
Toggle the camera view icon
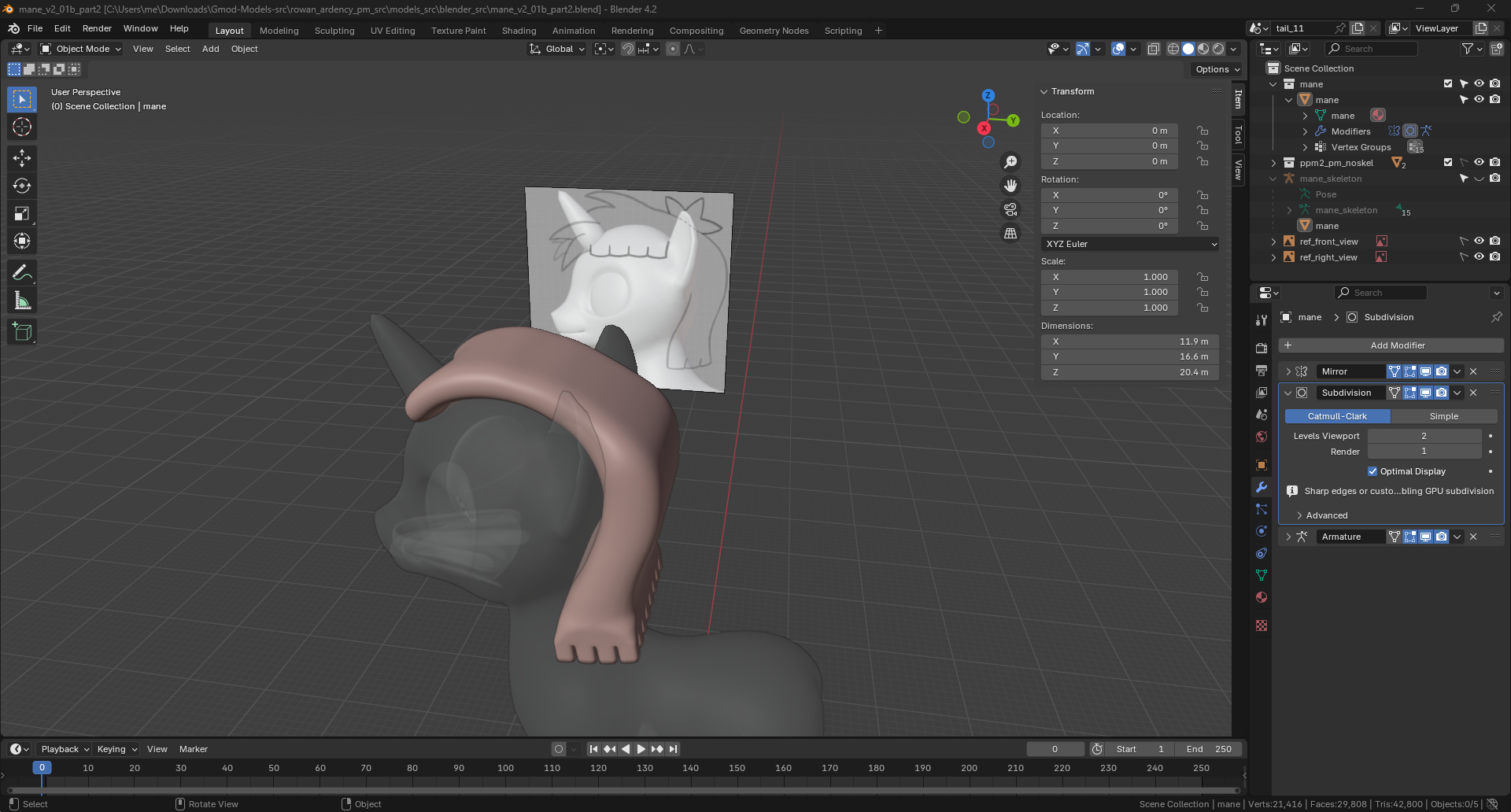coord(1010,209)
